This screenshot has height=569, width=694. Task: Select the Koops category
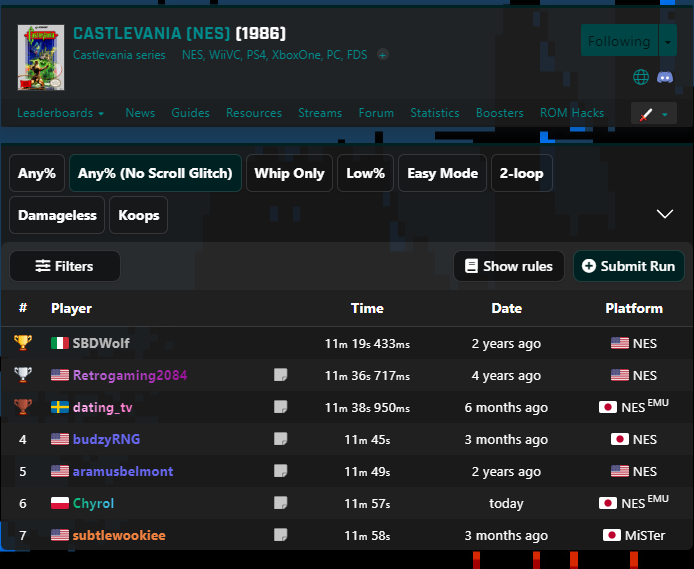tap(139, 215)
